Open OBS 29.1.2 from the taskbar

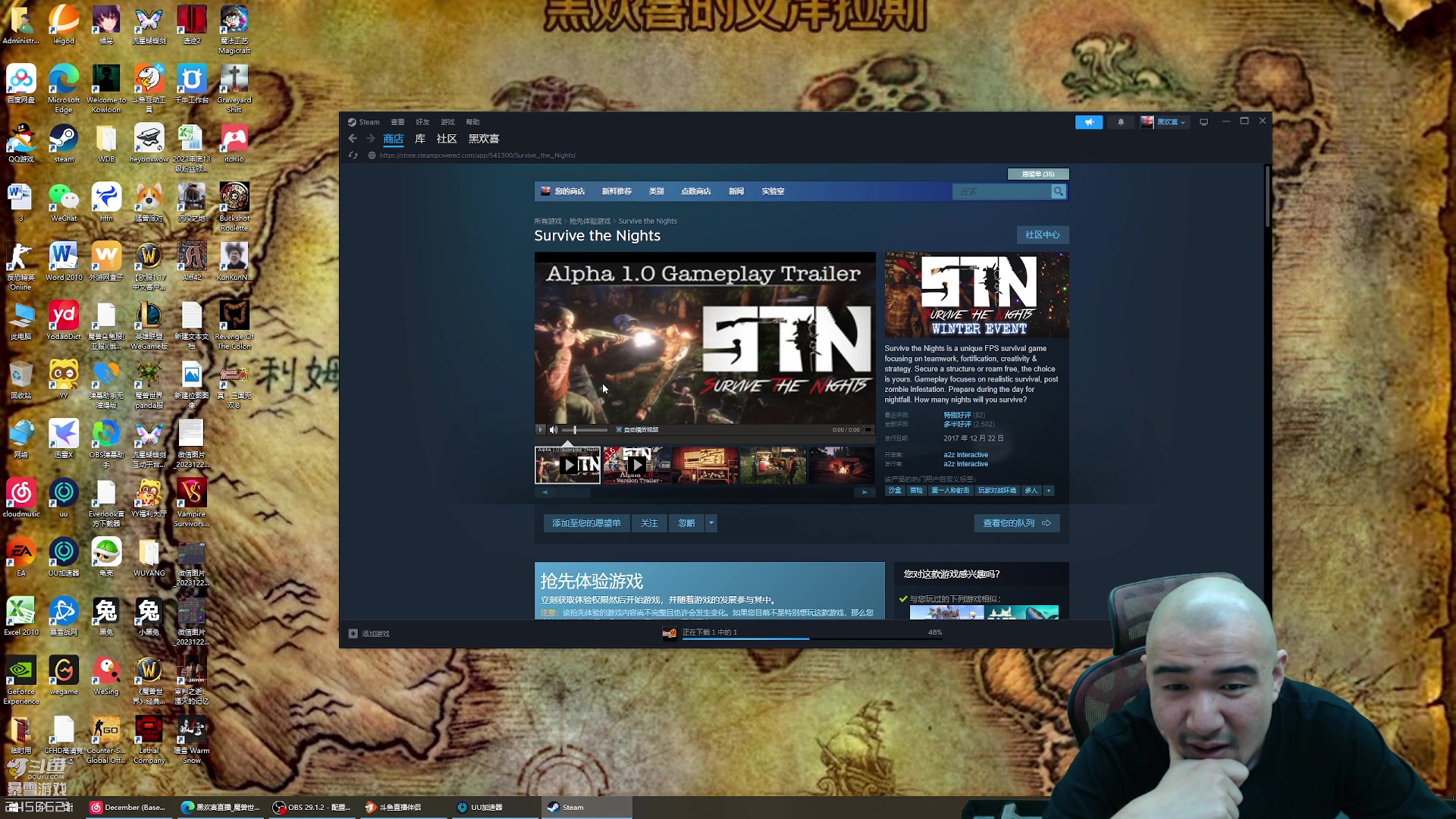(x=312, y=808)
